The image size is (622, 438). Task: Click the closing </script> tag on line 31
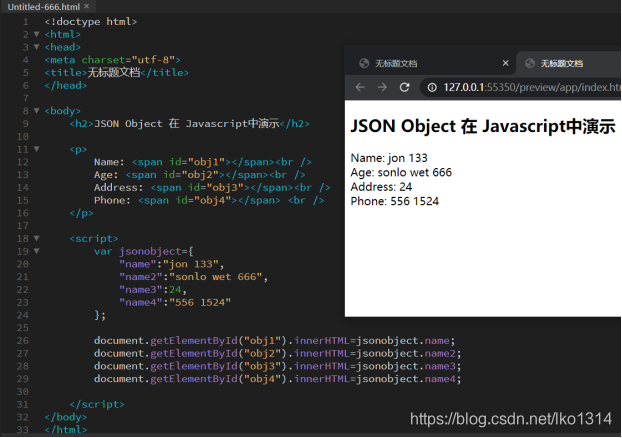tap(97, 404)
